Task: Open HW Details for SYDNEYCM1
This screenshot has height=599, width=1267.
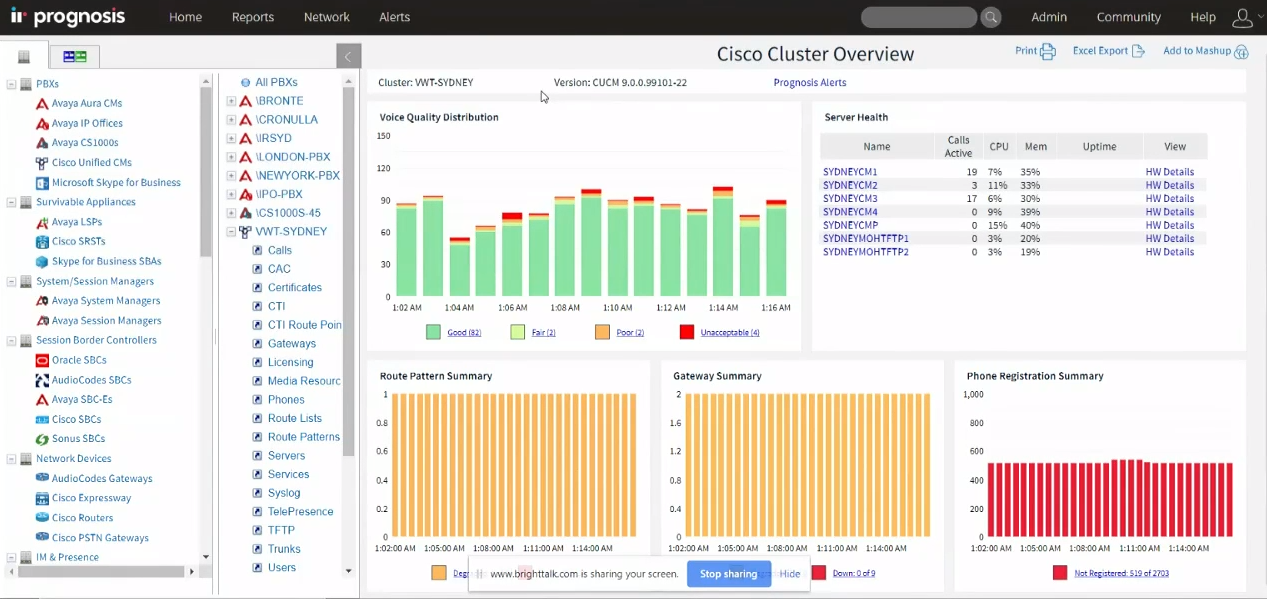Action: point(1169,172)
